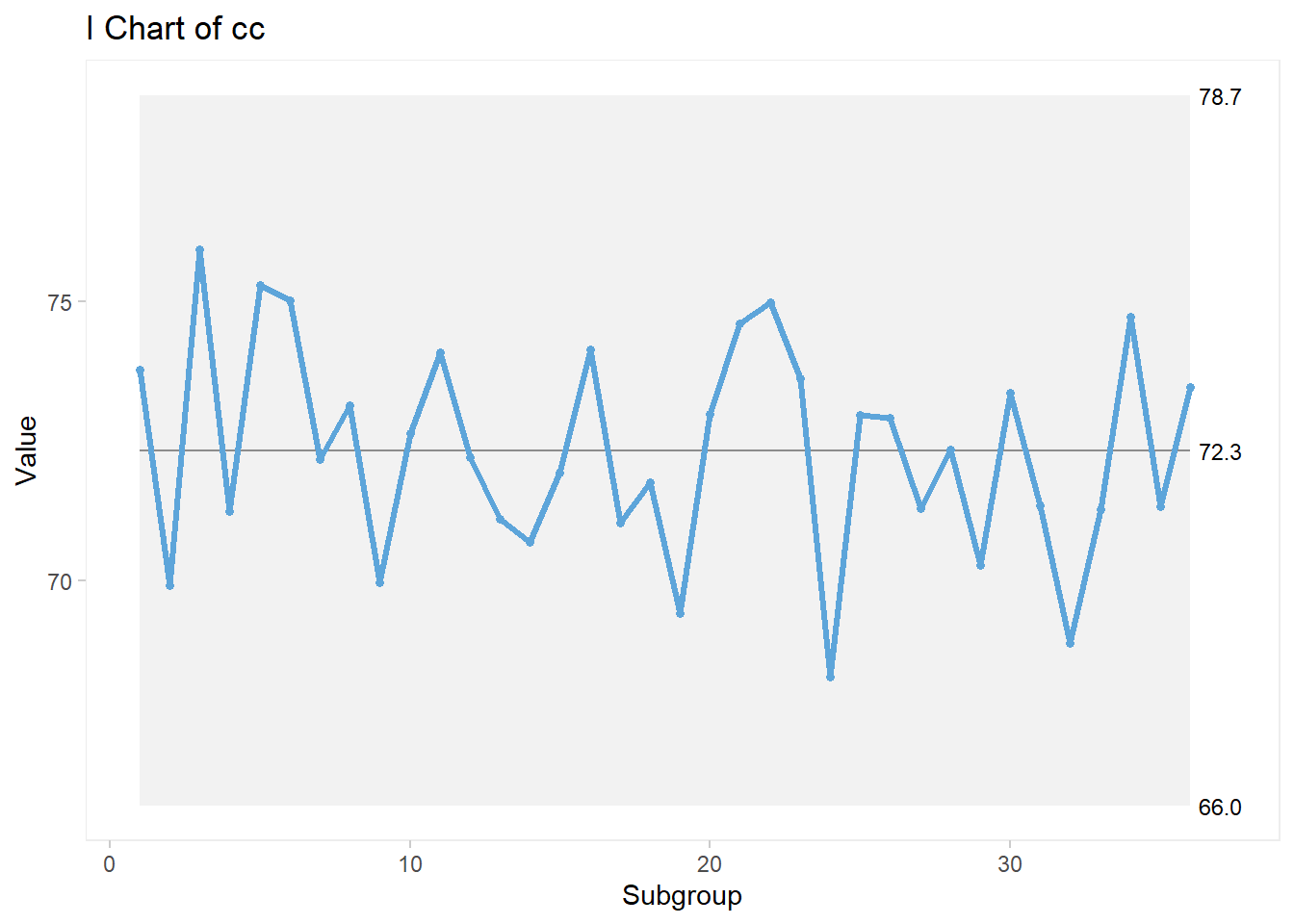The width and height of the screenshot is (1294, 924).
Task: Click the x-axis tick label 0
Action: tap(110, 864)
